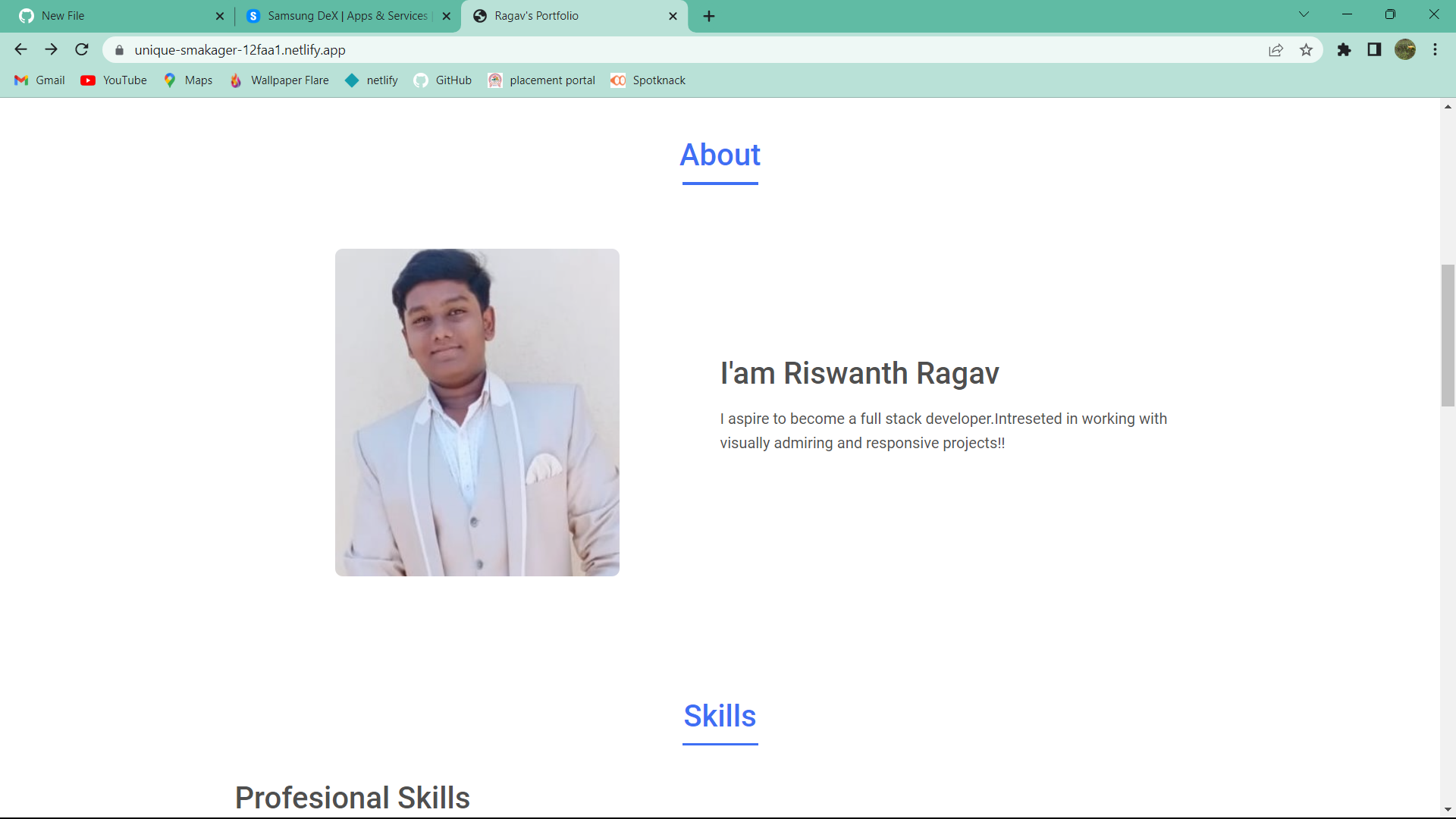Click the scrollbar up arrow

(1448, 107)
